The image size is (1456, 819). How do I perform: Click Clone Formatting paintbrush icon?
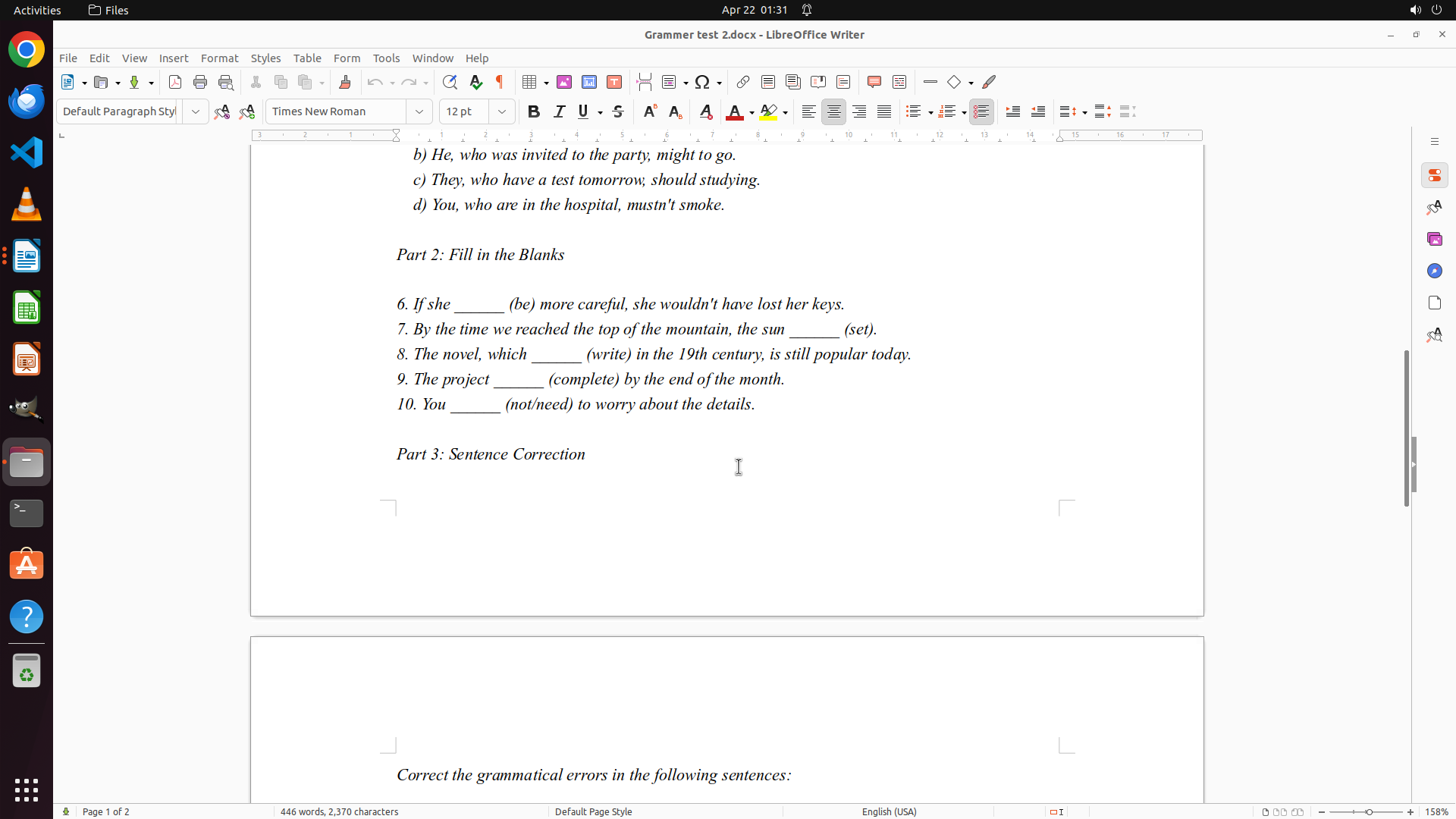click(345, 82)
